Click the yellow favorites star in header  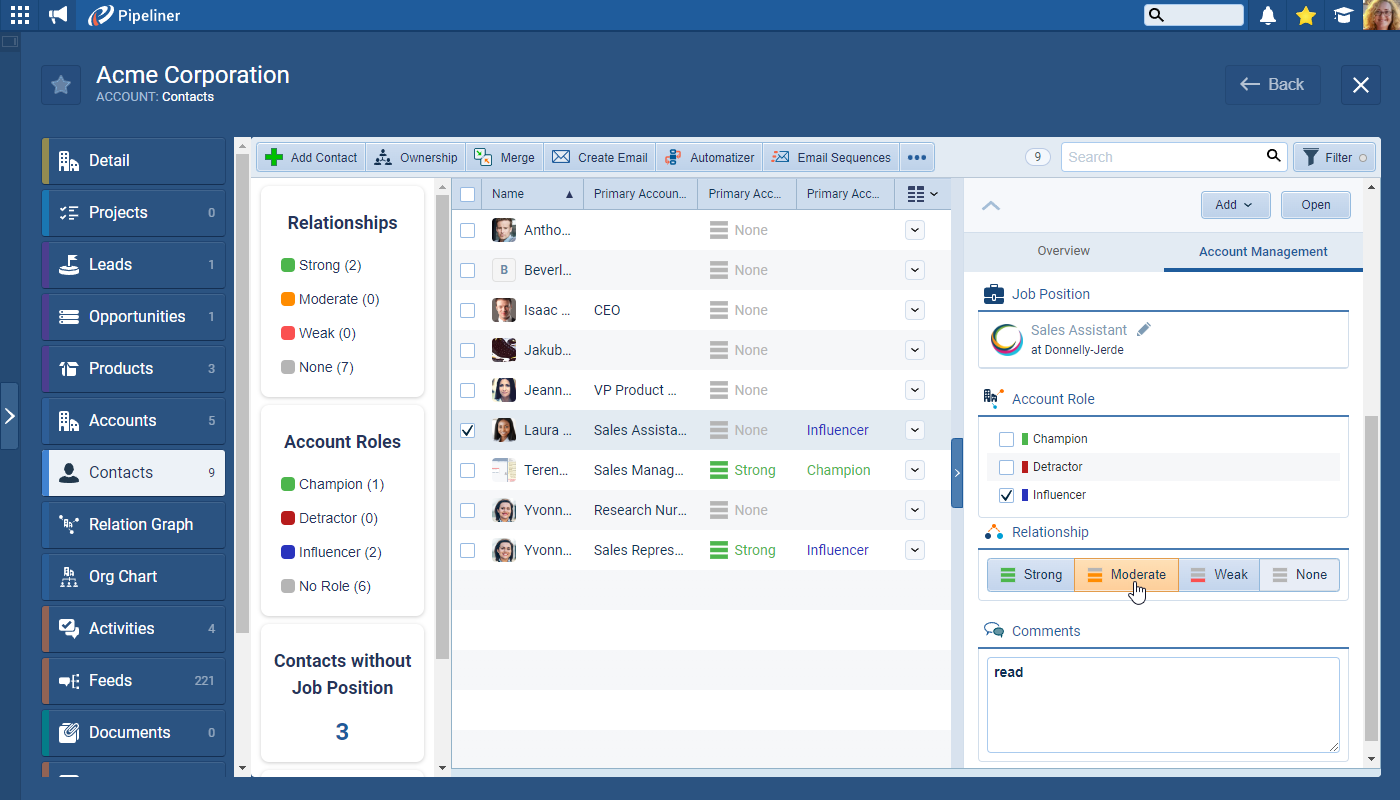tap(1305, 15)
